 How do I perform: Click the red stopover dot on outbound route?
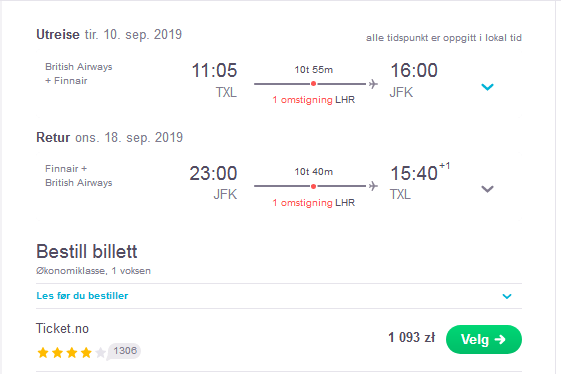tap(313, 84)
